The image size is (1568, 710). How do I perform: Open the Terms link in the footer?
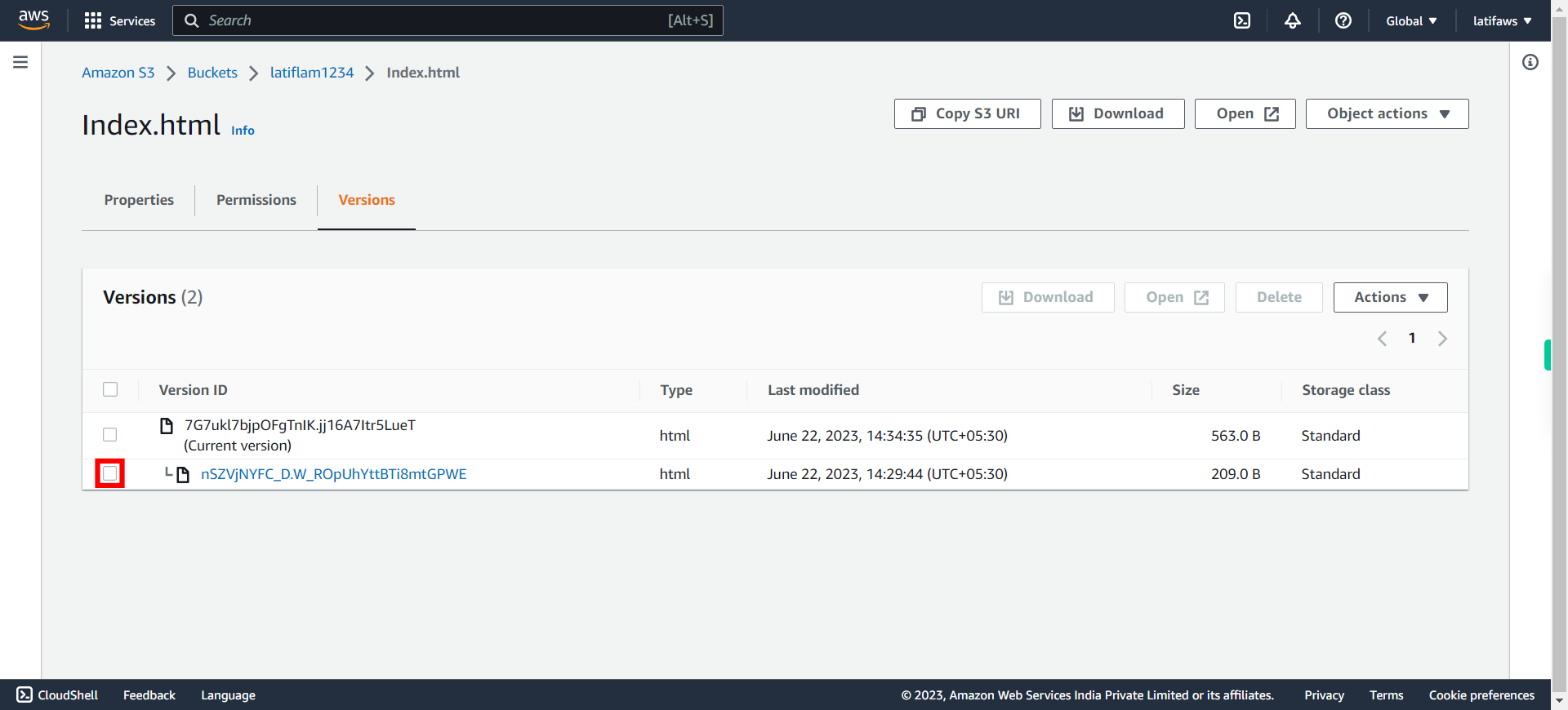point(1386,694)
